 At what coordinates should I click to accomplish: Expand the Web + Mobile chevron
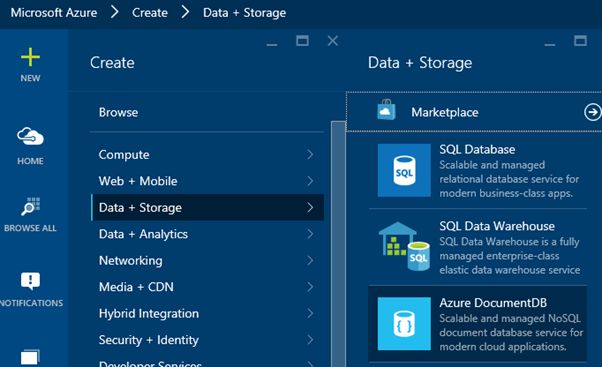click(310, 181)
